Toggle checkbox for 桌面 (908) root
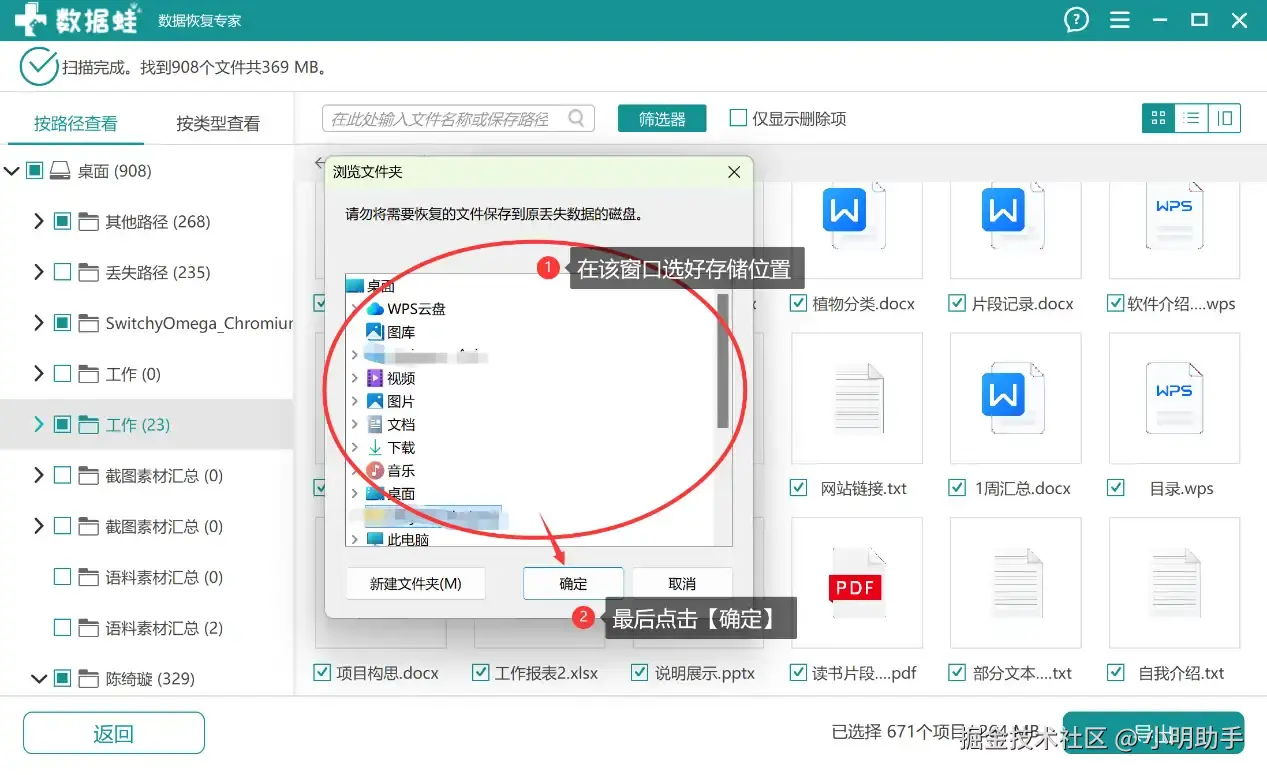This screenshot has width=1267, height=775. click(34, 171)
